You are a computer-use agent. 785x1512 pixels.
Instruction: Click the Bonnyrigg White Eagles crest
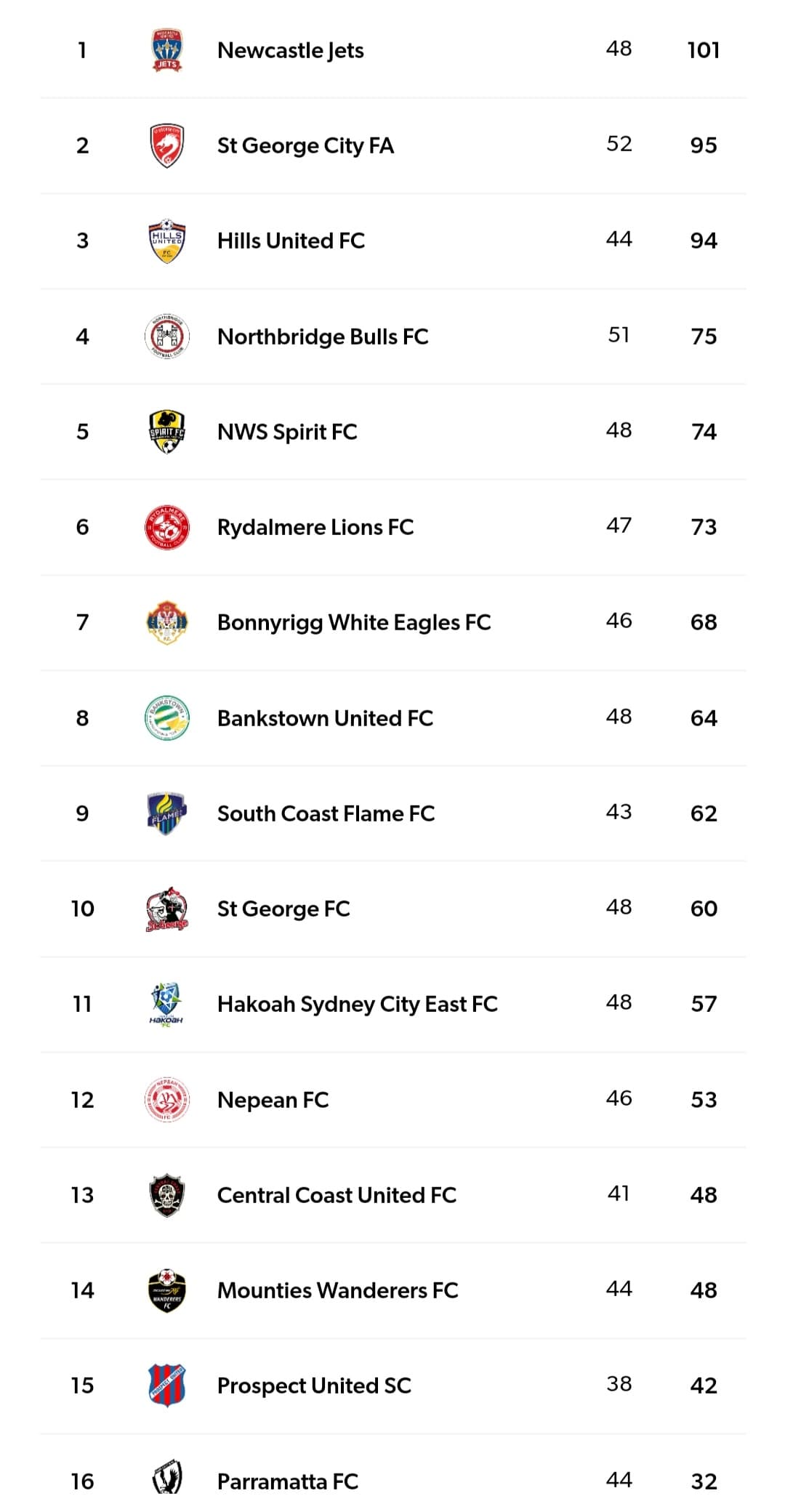pos(166,622)
